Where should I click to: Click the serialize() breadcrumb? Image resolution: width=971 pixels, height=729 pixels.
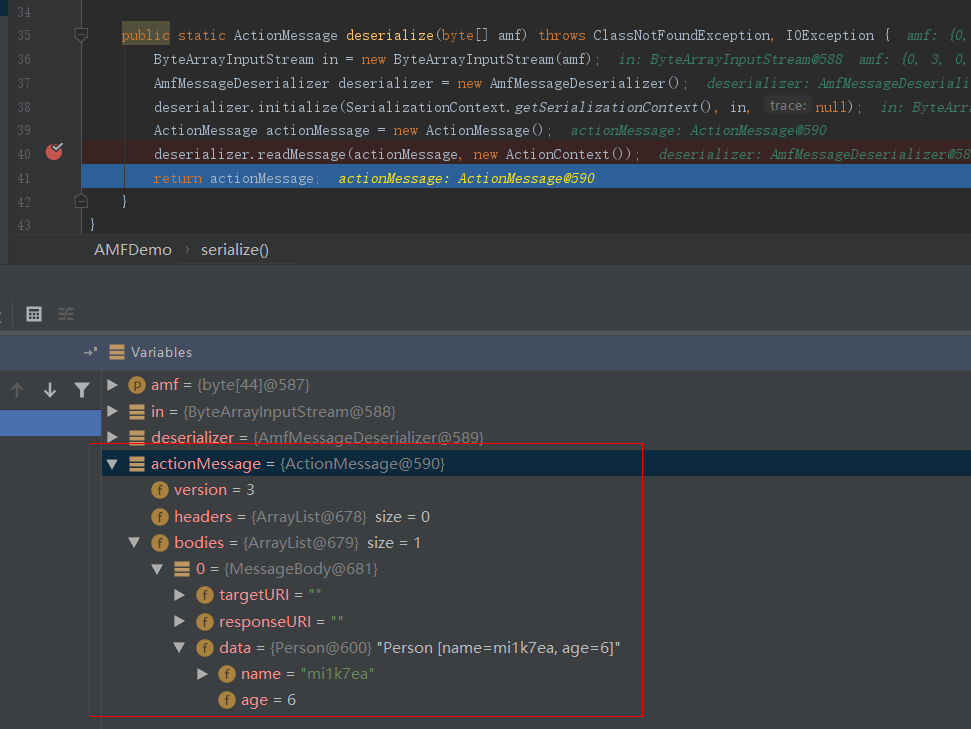[235, 250]
